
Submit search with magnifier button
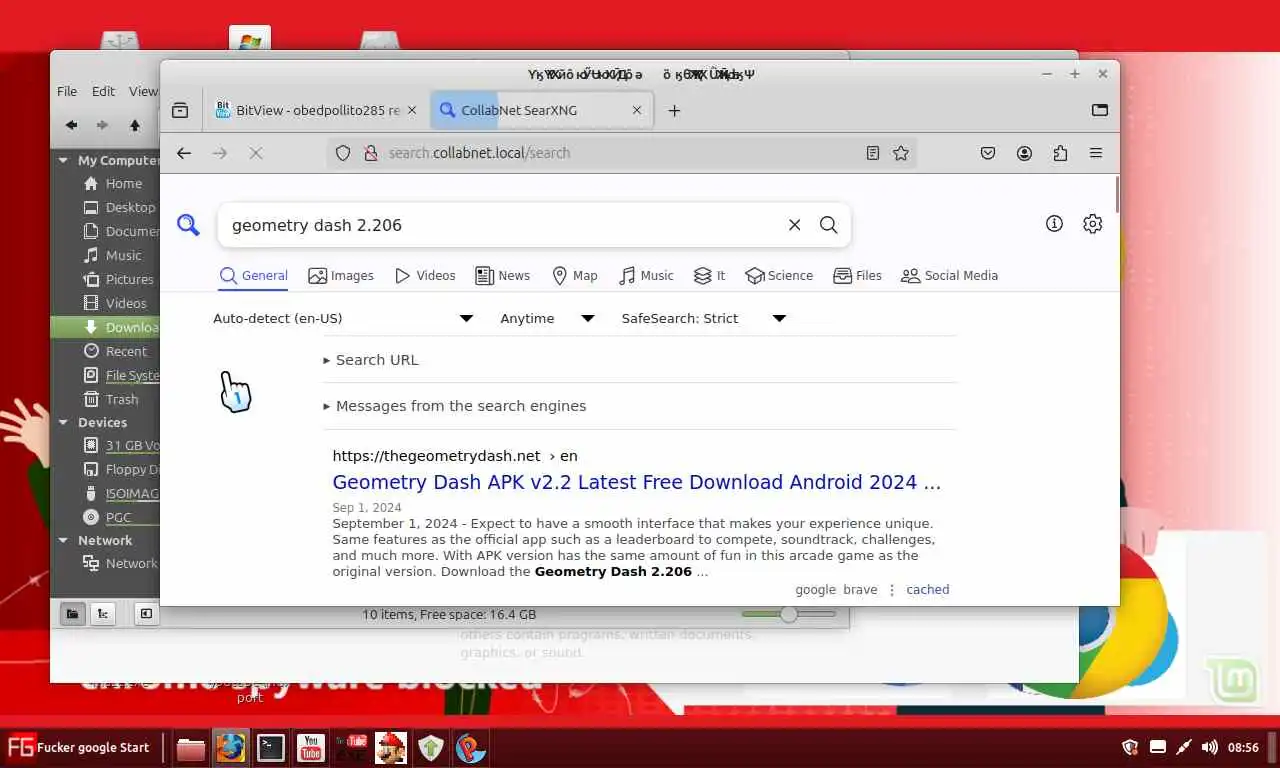[x=828, y=225]
